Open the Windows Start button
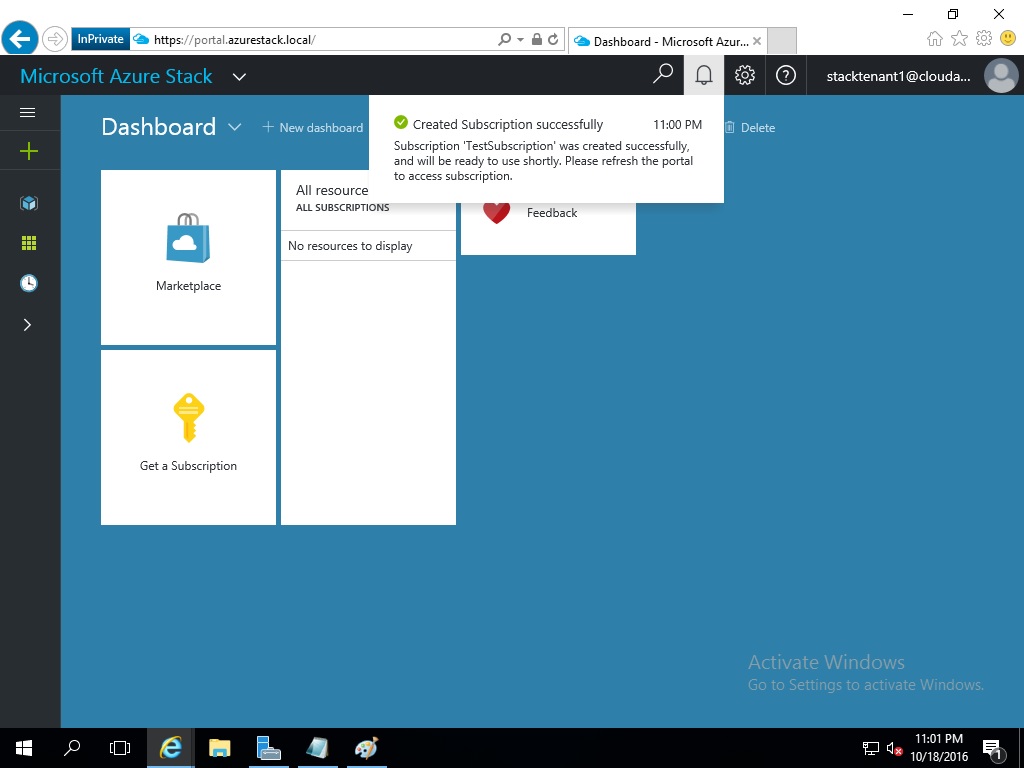1024x768 pixels. (x=24, y=748)
